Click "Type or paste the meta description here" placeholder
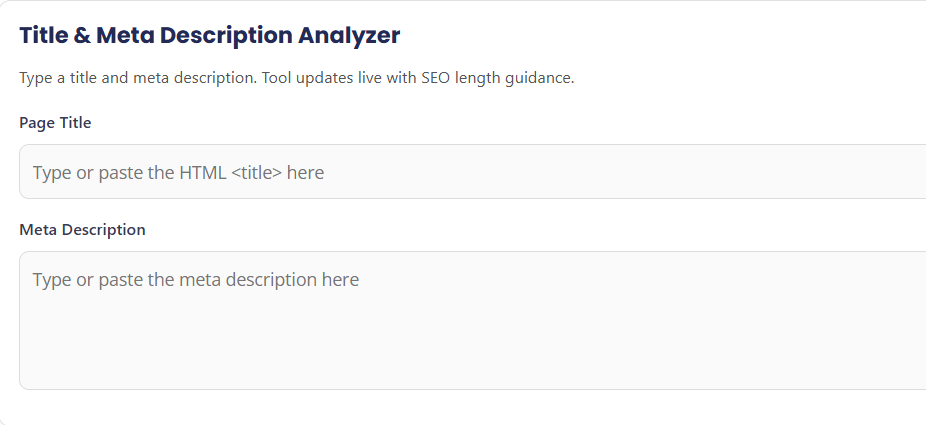Screen dimensions: 926x425 click(x=195, y=280)
